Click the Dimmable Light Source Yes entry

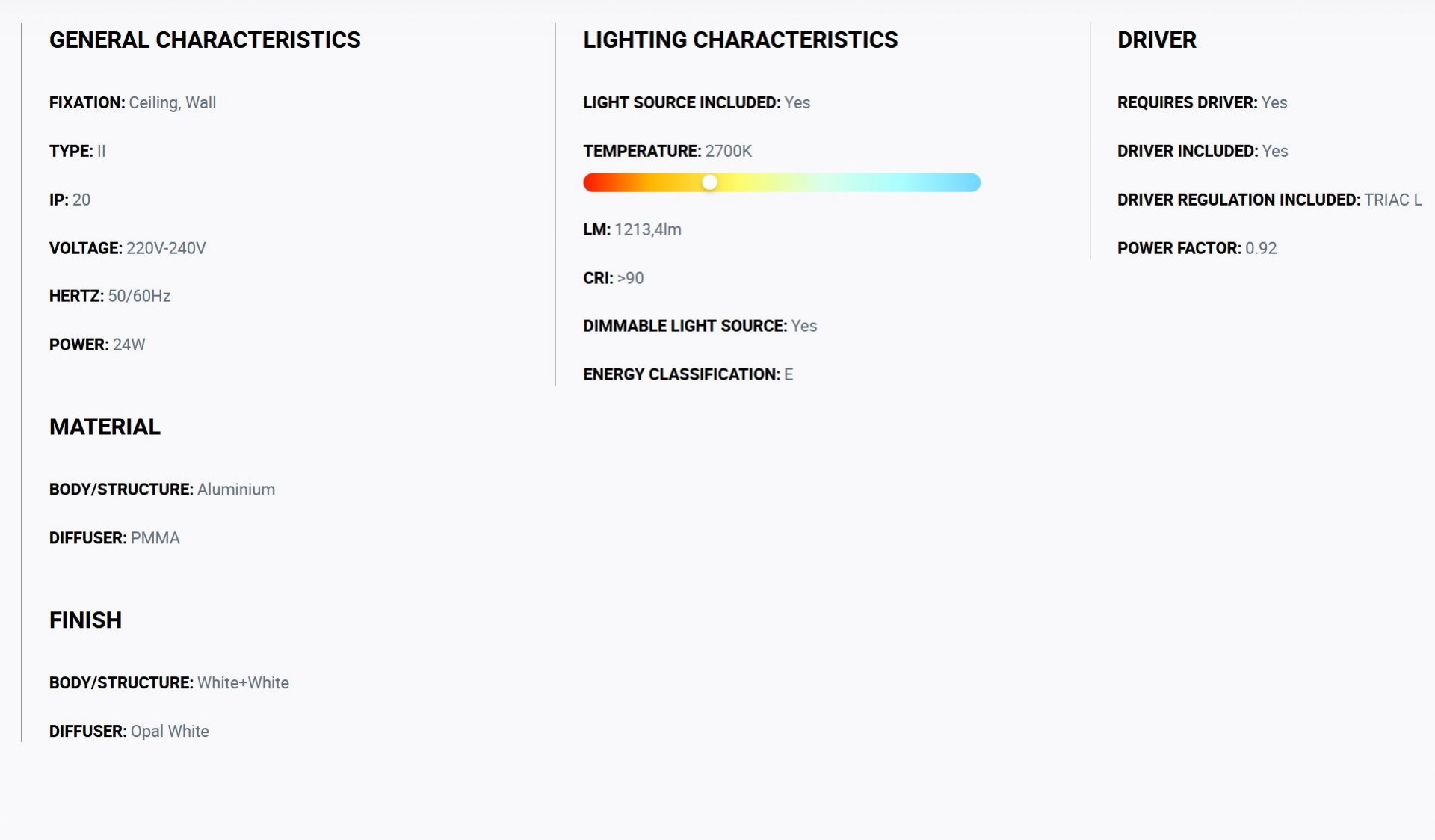[700, 326]
